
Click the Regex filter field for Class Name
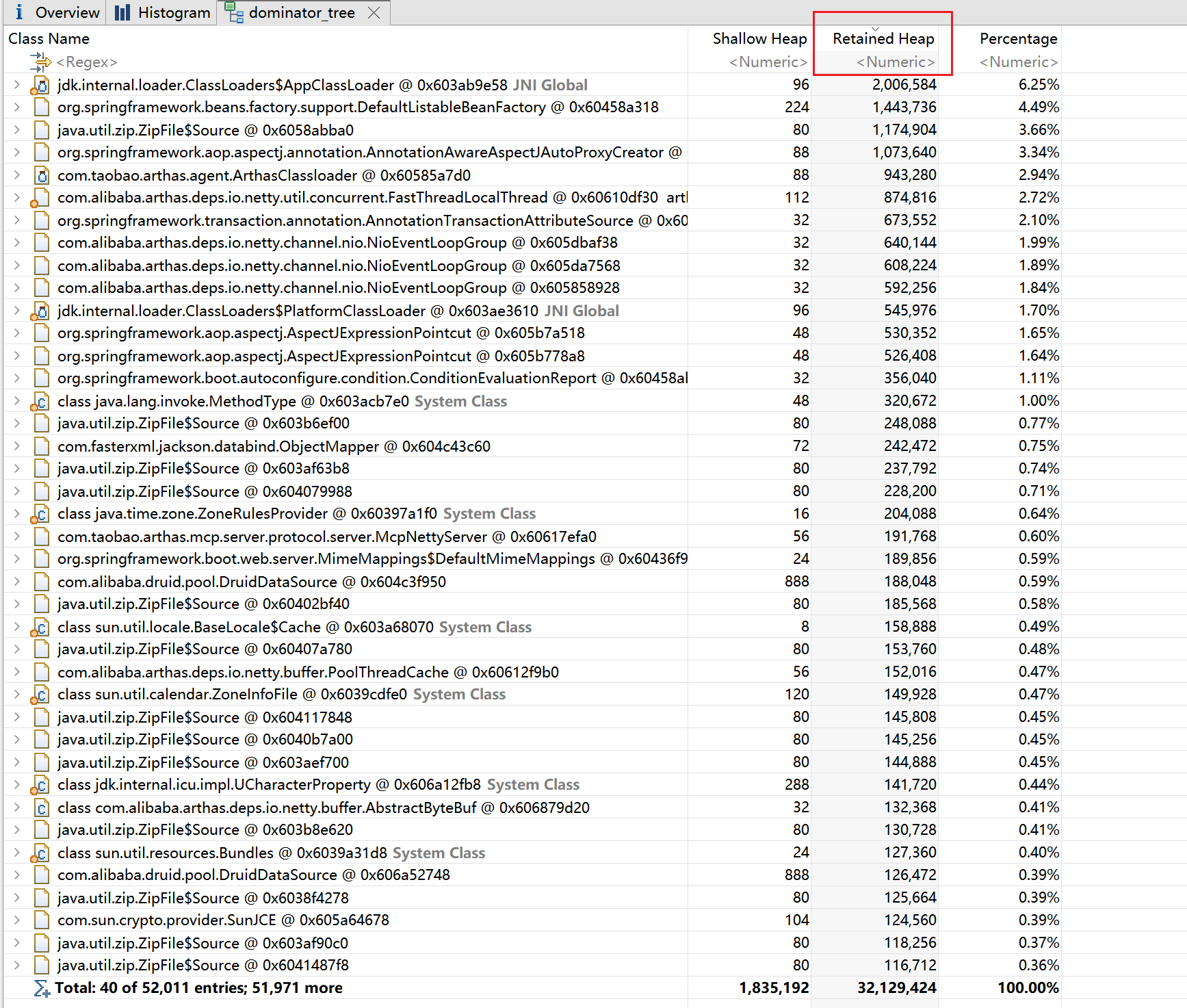point(87,62)
